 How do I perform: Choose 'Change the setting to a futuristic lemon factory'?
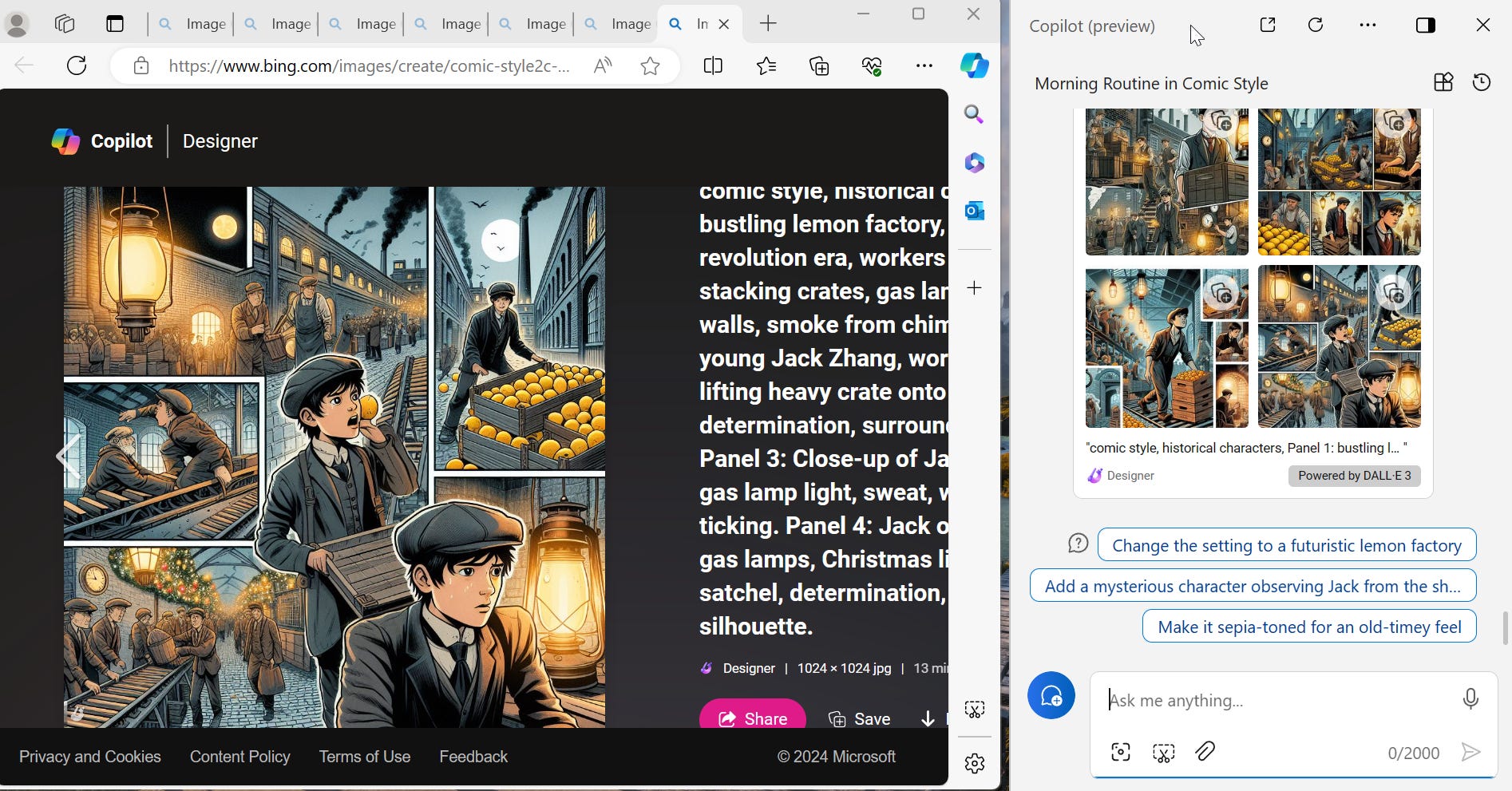pos(1287,545)
